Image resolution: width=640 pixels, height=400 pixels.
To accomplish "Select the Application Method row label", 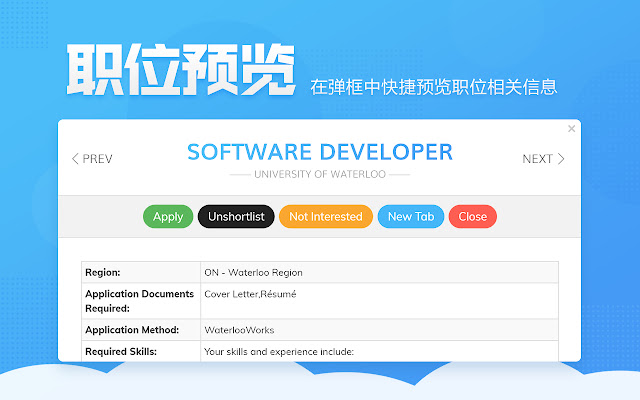I will [132, 330].
